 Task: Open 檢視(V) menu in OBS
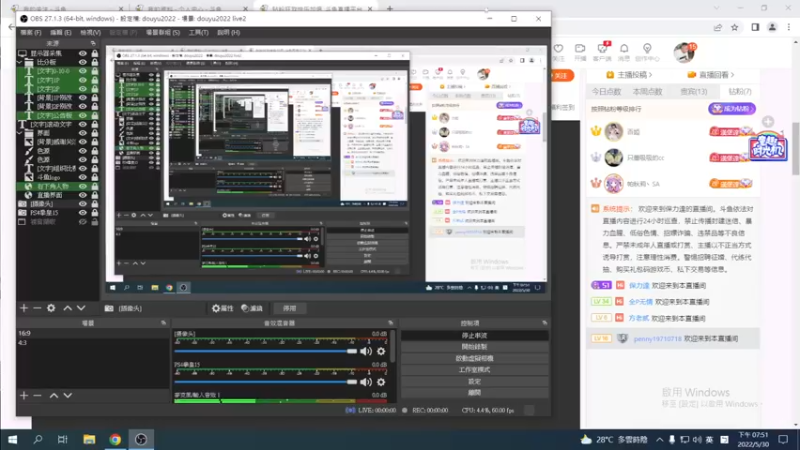90,32
